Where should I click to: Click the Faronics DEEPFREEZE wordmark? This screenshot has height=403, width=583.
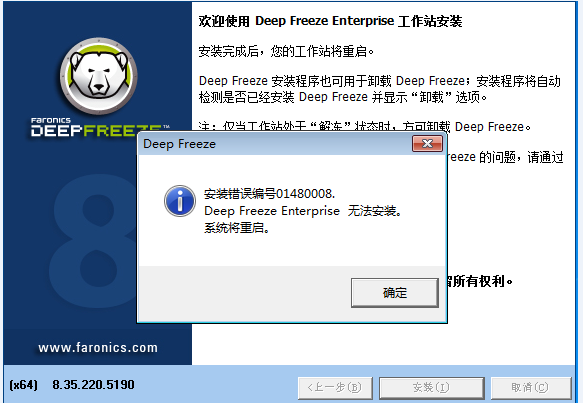[100, 127]
